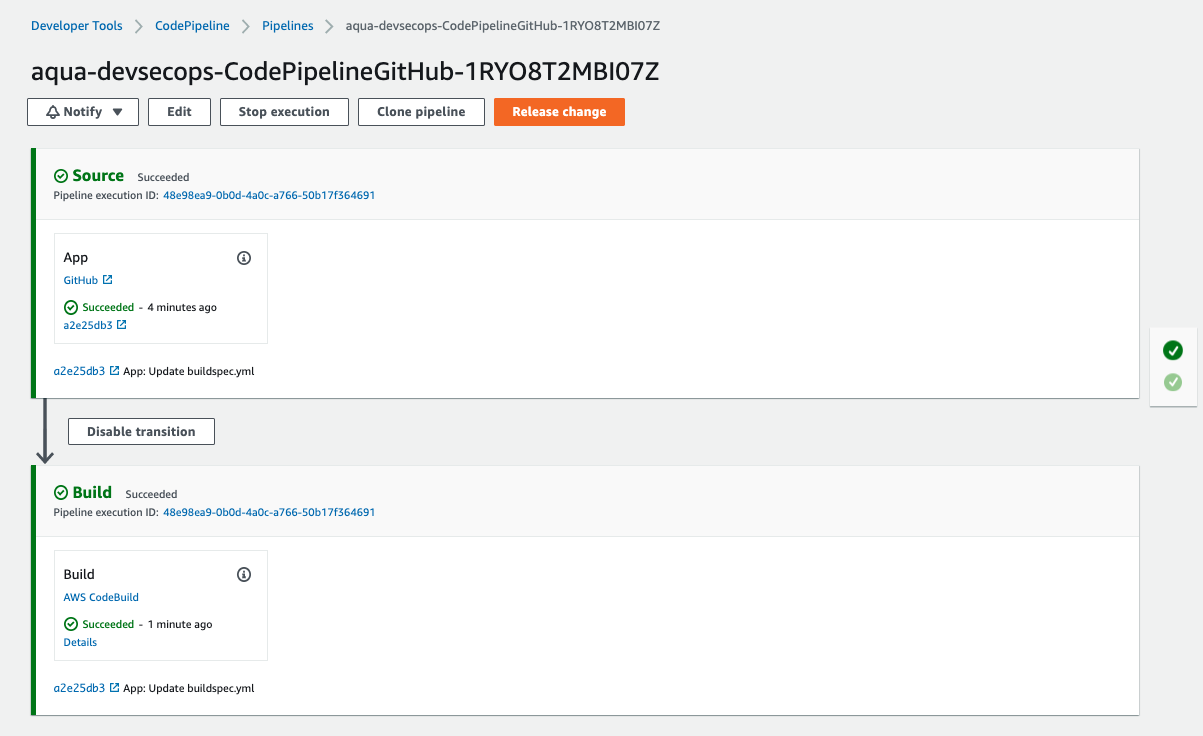Click the Build stage succeeded checkmark icon
Screen dimensions: 1203x736
61,493
